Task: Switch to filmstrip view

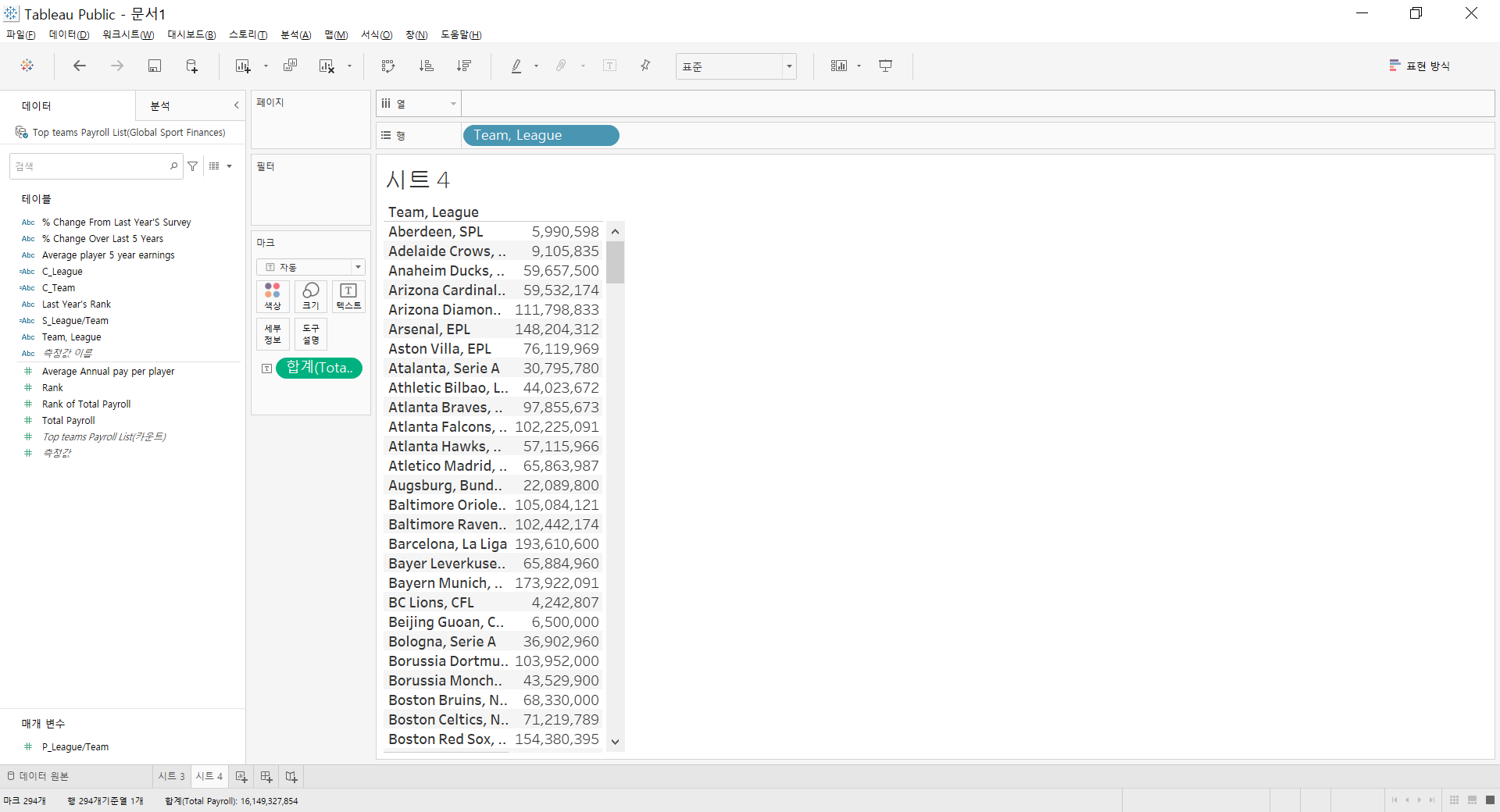Action: coord(1472,800)
